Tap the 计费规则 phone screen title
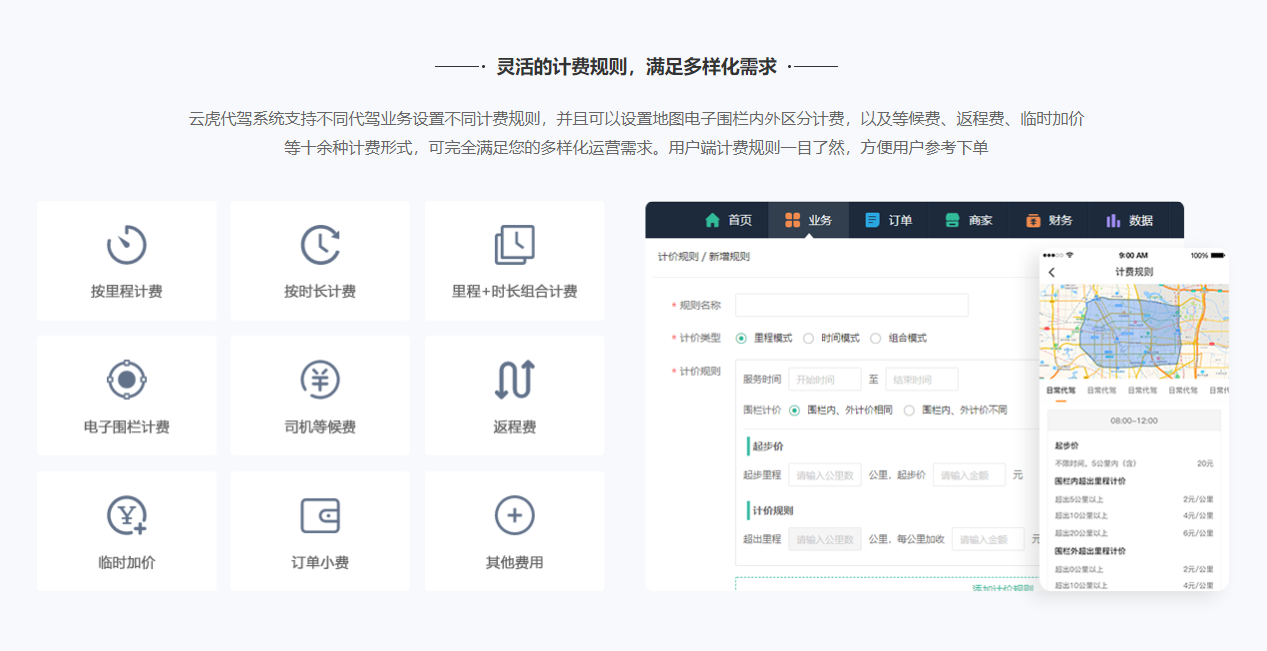 tap(1134, 272)
